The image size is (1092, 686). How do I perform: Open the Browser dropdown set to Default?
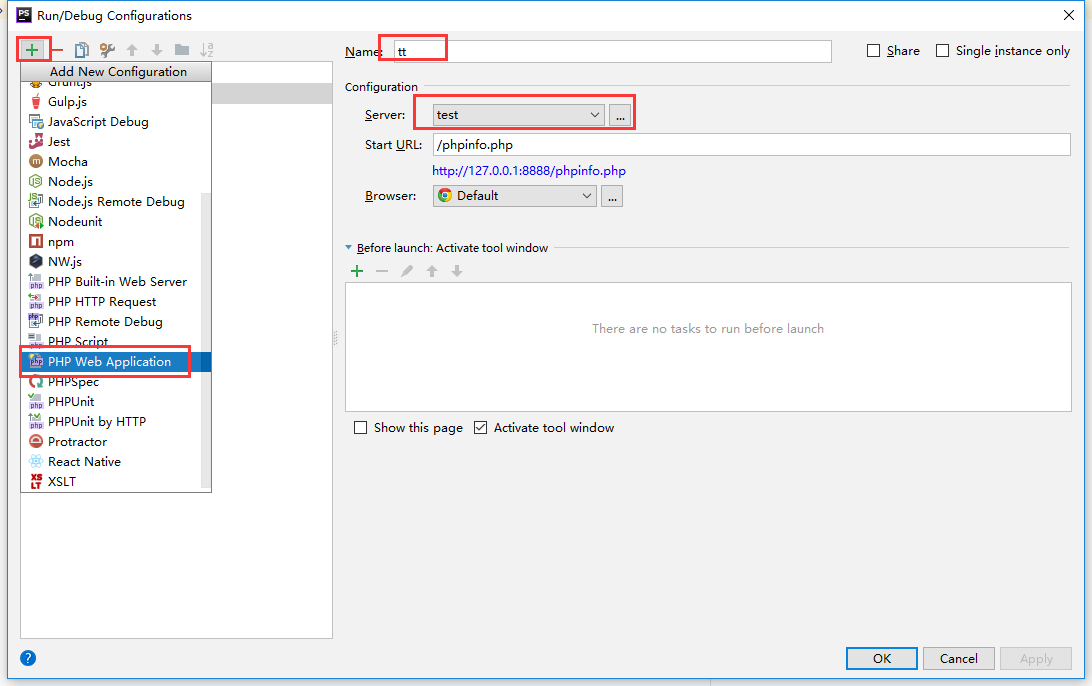(x=514, y=196)
